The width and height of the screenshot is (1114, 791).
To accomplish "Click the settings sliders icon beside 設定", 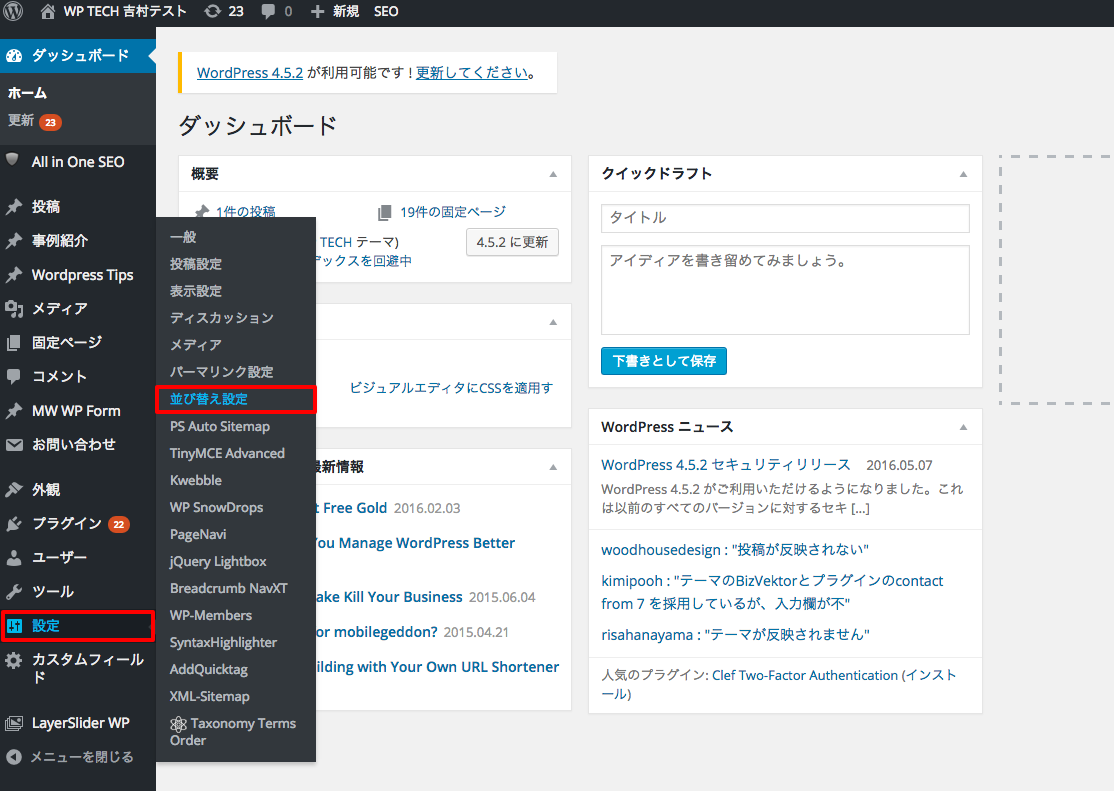I will point(14,626).
